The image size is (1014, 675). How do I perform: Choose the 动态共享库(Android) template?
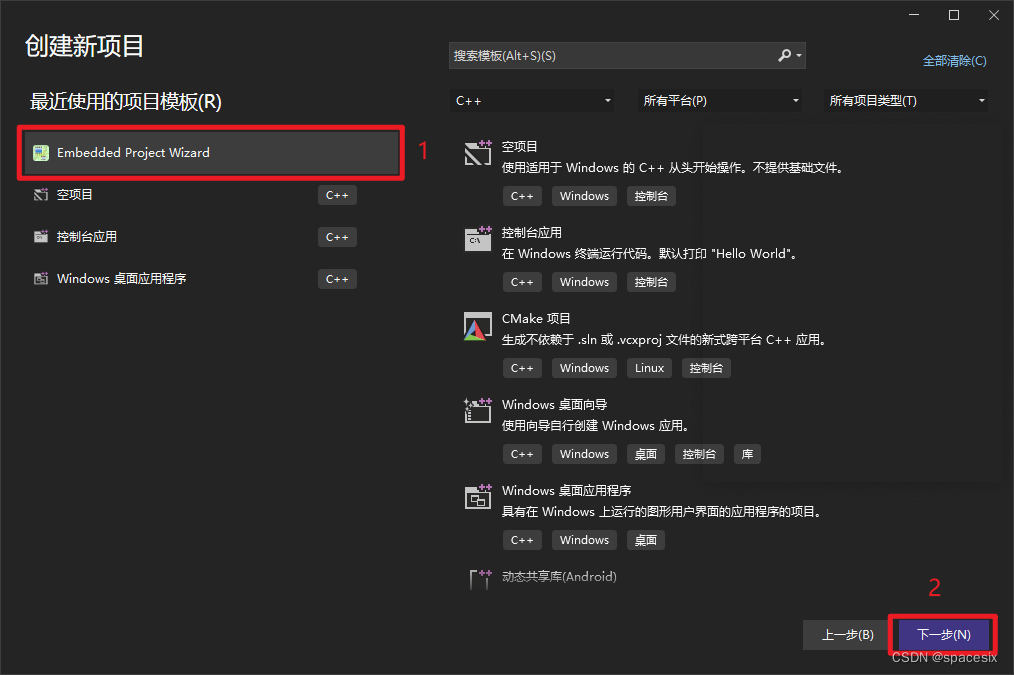559,577
